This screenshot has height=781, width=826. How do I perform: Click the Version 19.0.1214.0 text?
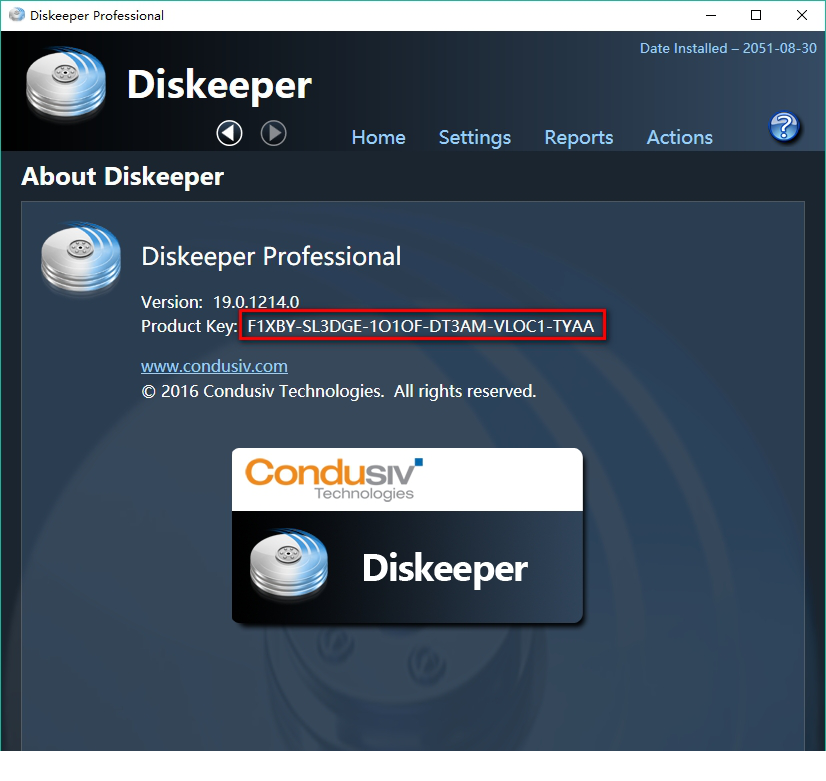point(220,302)
